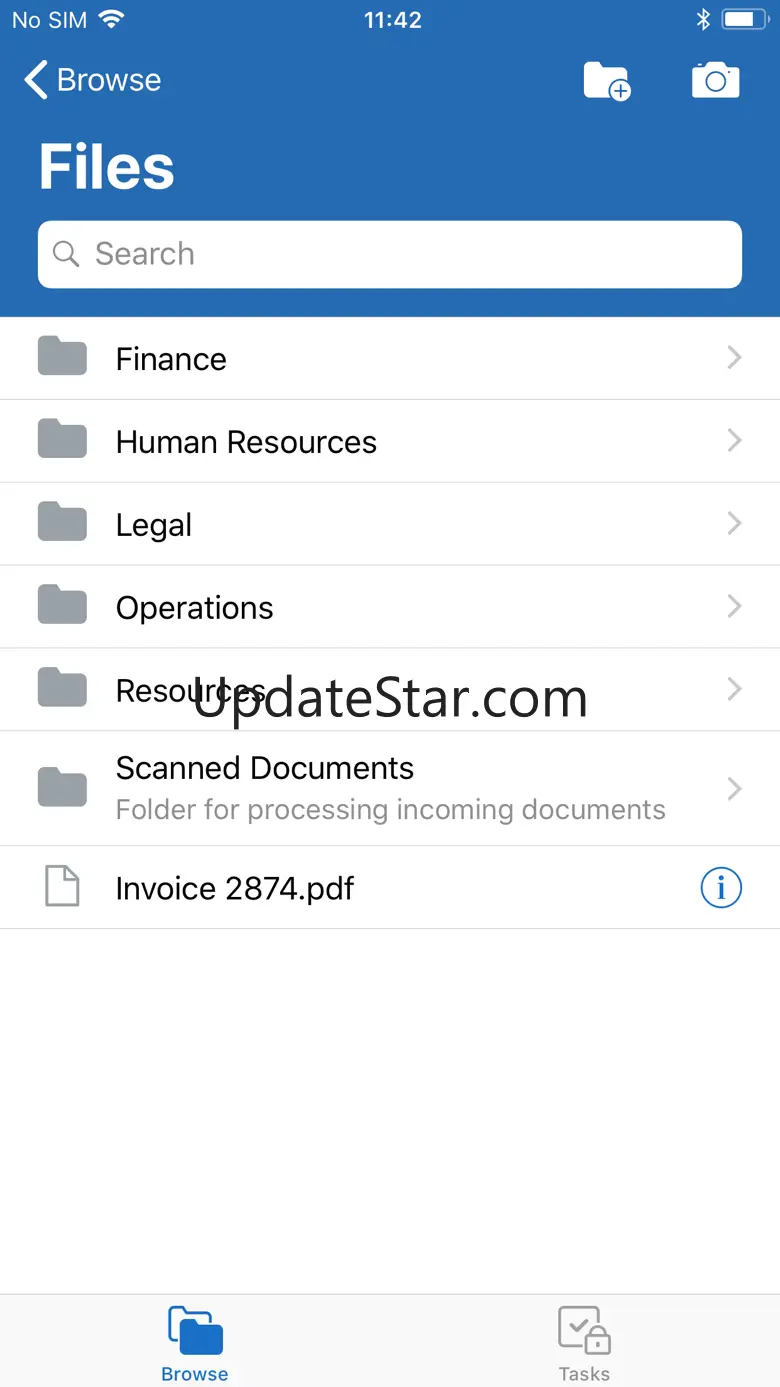Go back to Browse

pos(93,80)
